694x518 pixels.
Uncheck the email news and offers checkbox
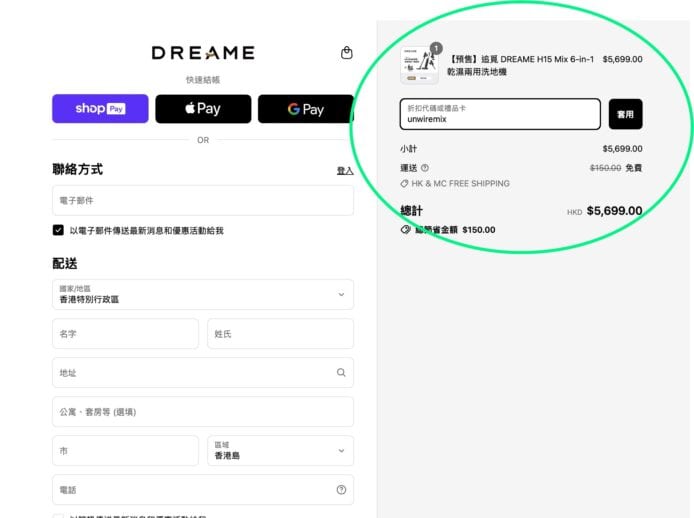58,230
